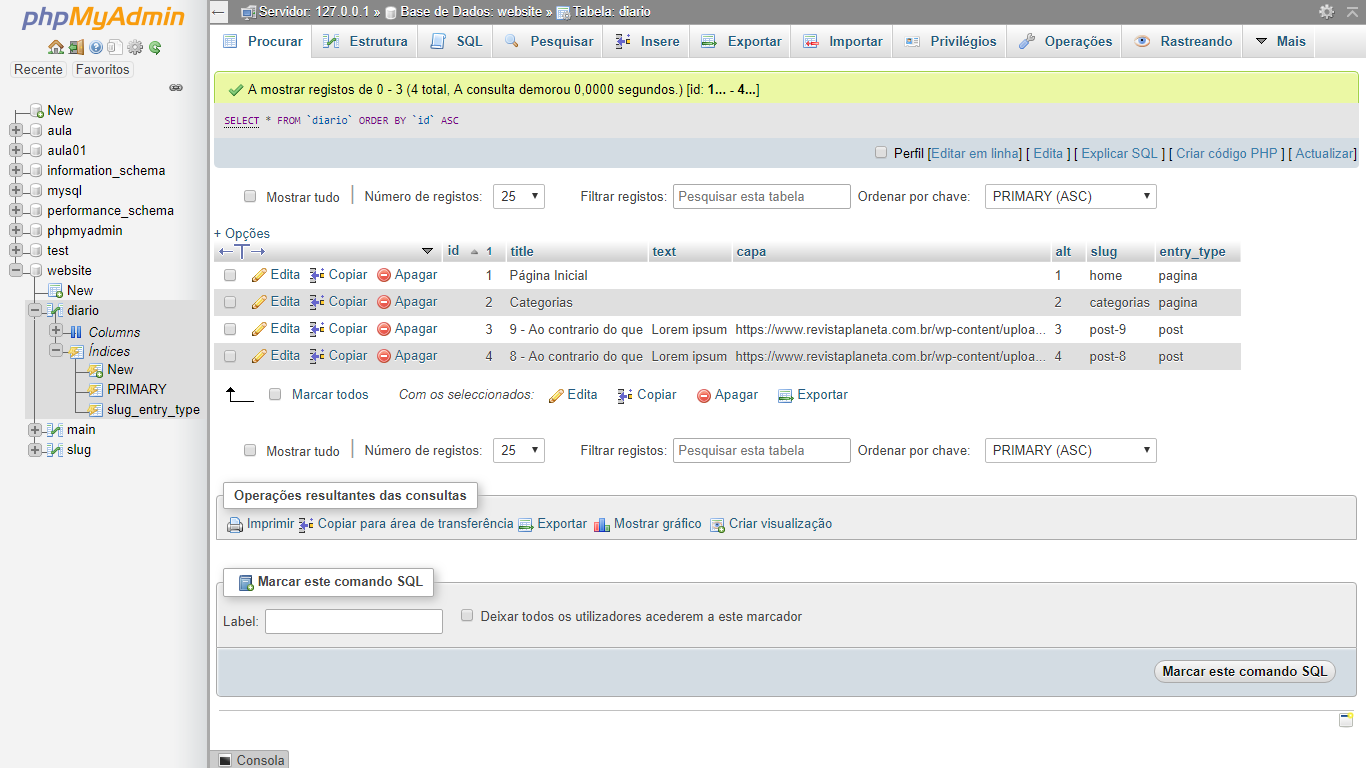Screen dimensions: 1366x768
Task: Toggle the Perfil checkbox
Action: pos(881,153)
